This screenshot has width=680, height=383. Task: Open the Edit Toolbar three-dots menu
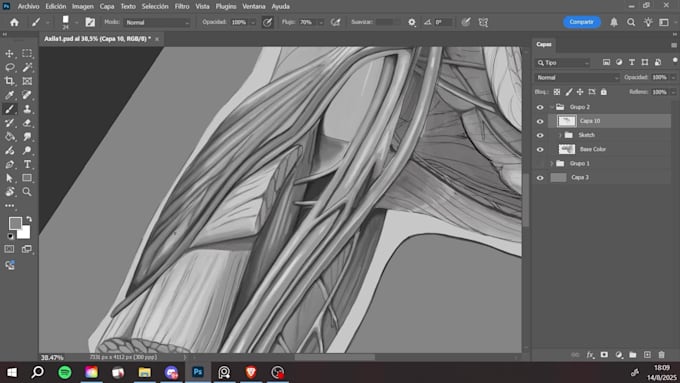pos(9,206)
